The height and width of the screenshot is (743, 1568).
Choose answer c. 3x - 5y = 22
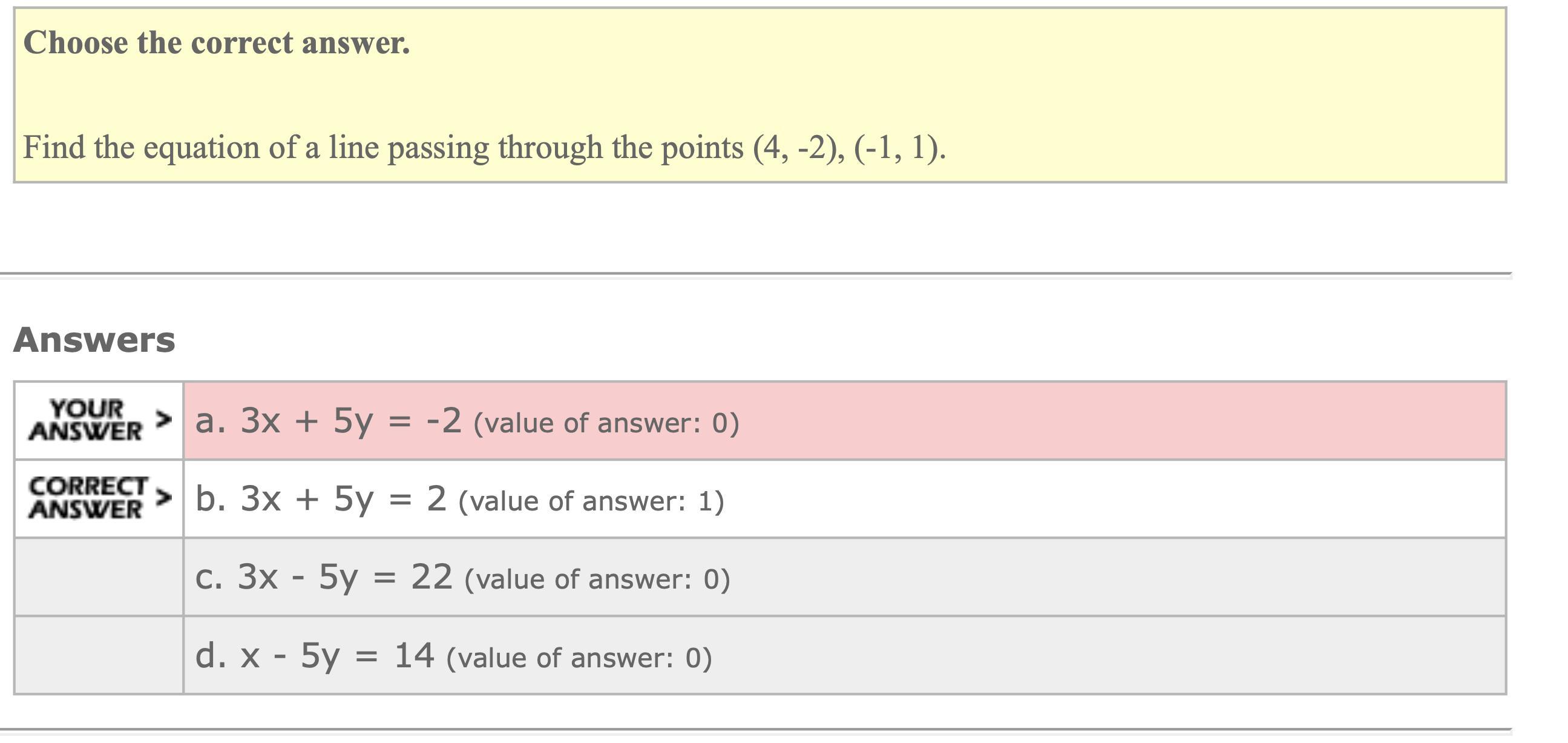coord(323,576)
